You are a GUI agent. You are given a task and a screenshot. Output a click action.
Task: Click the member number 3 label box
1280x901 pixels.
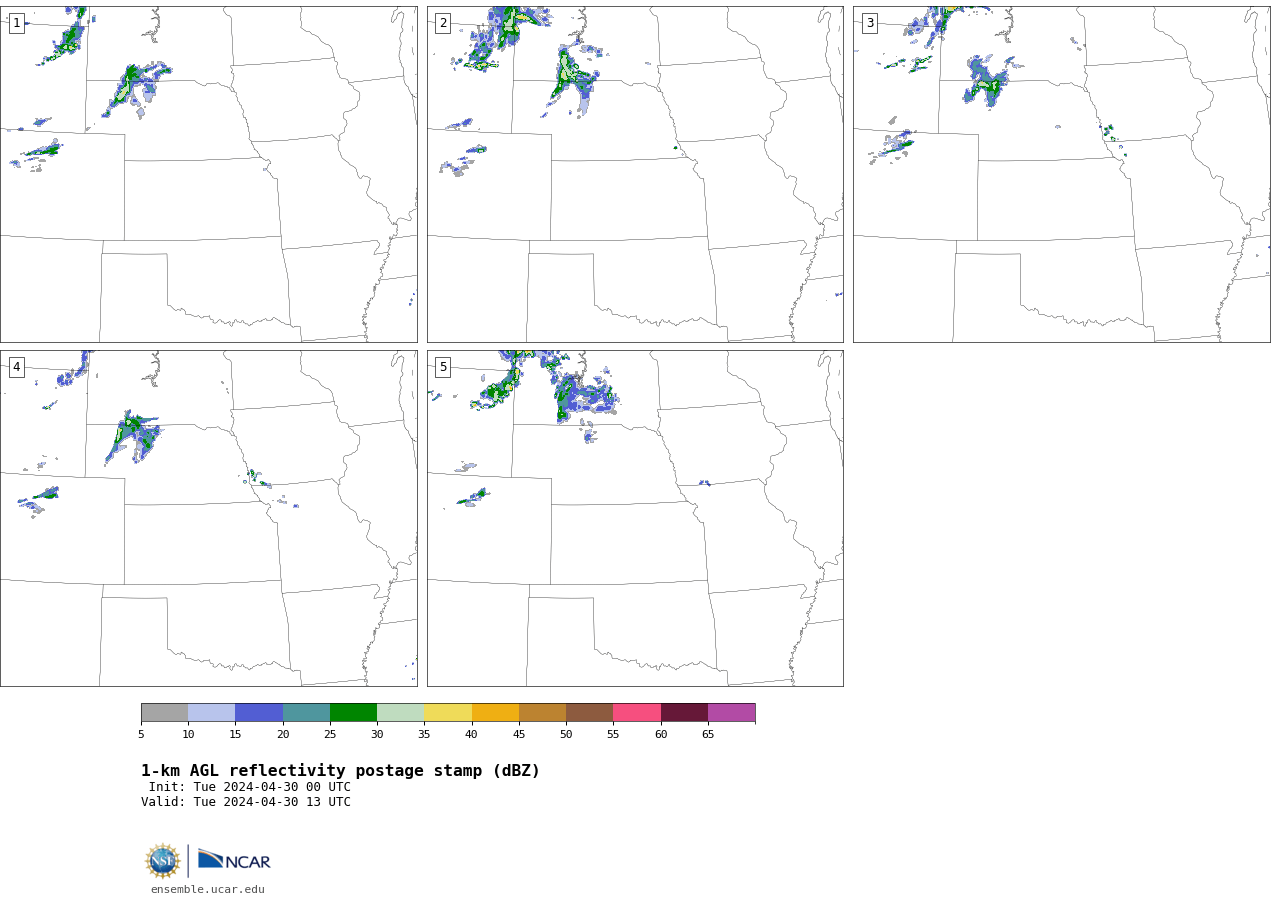pyautogui.click(x=869, y=23)
